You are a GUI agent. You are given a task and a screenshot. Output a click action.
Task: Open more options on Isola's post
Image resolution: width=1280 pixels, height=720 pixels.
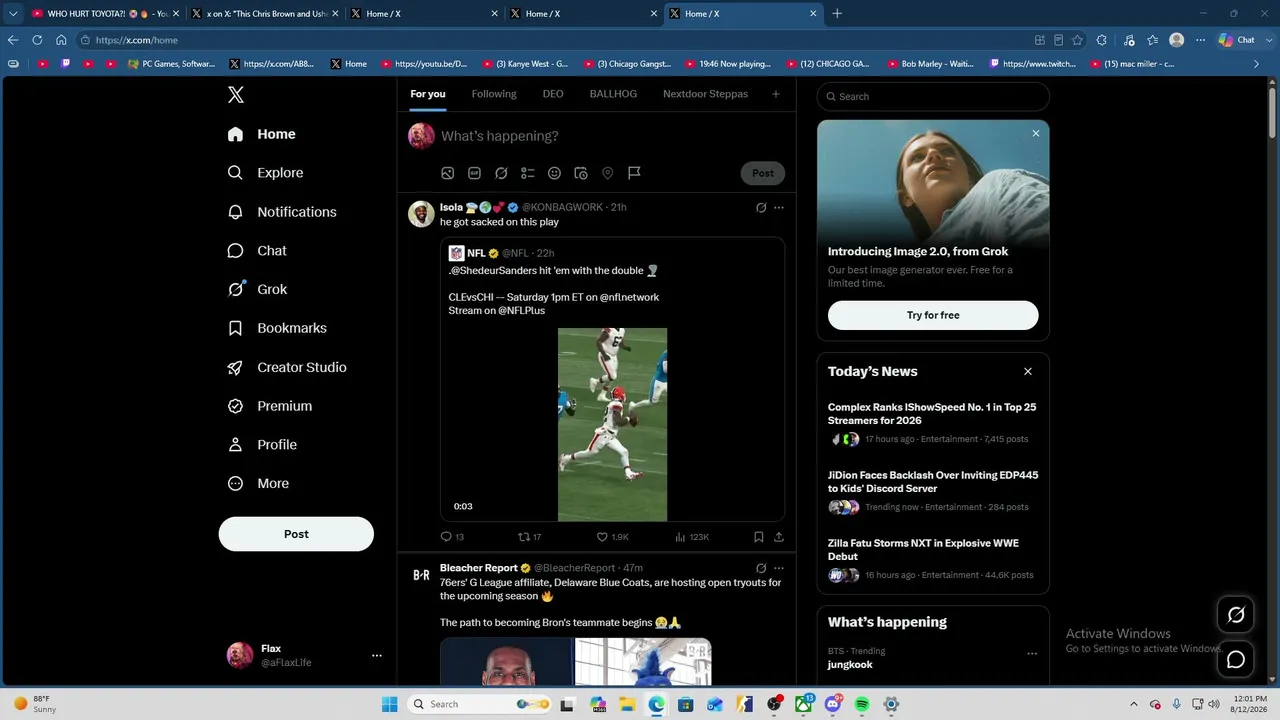779,208
